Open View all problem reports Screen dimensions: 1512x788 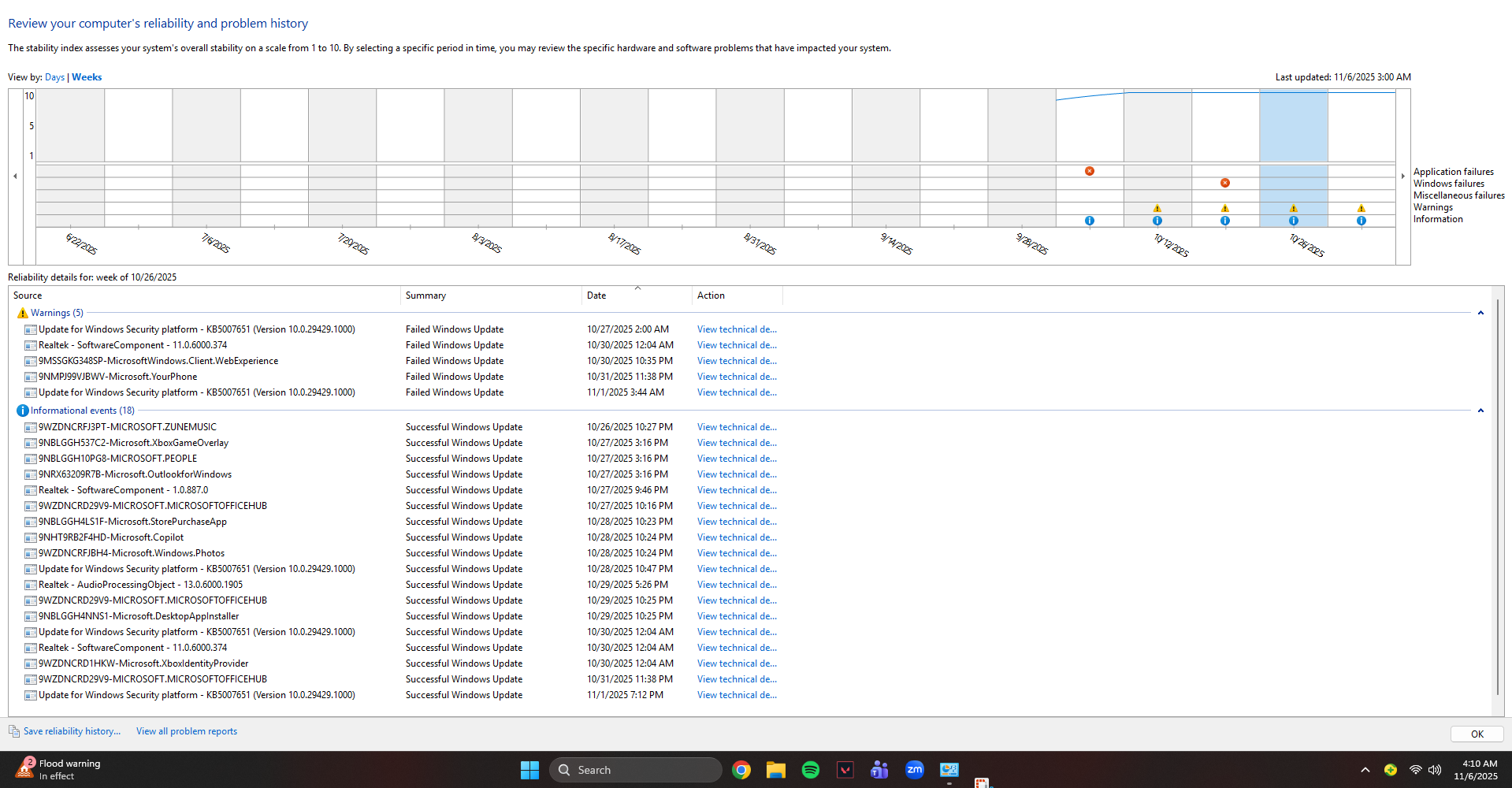point(186,730)
